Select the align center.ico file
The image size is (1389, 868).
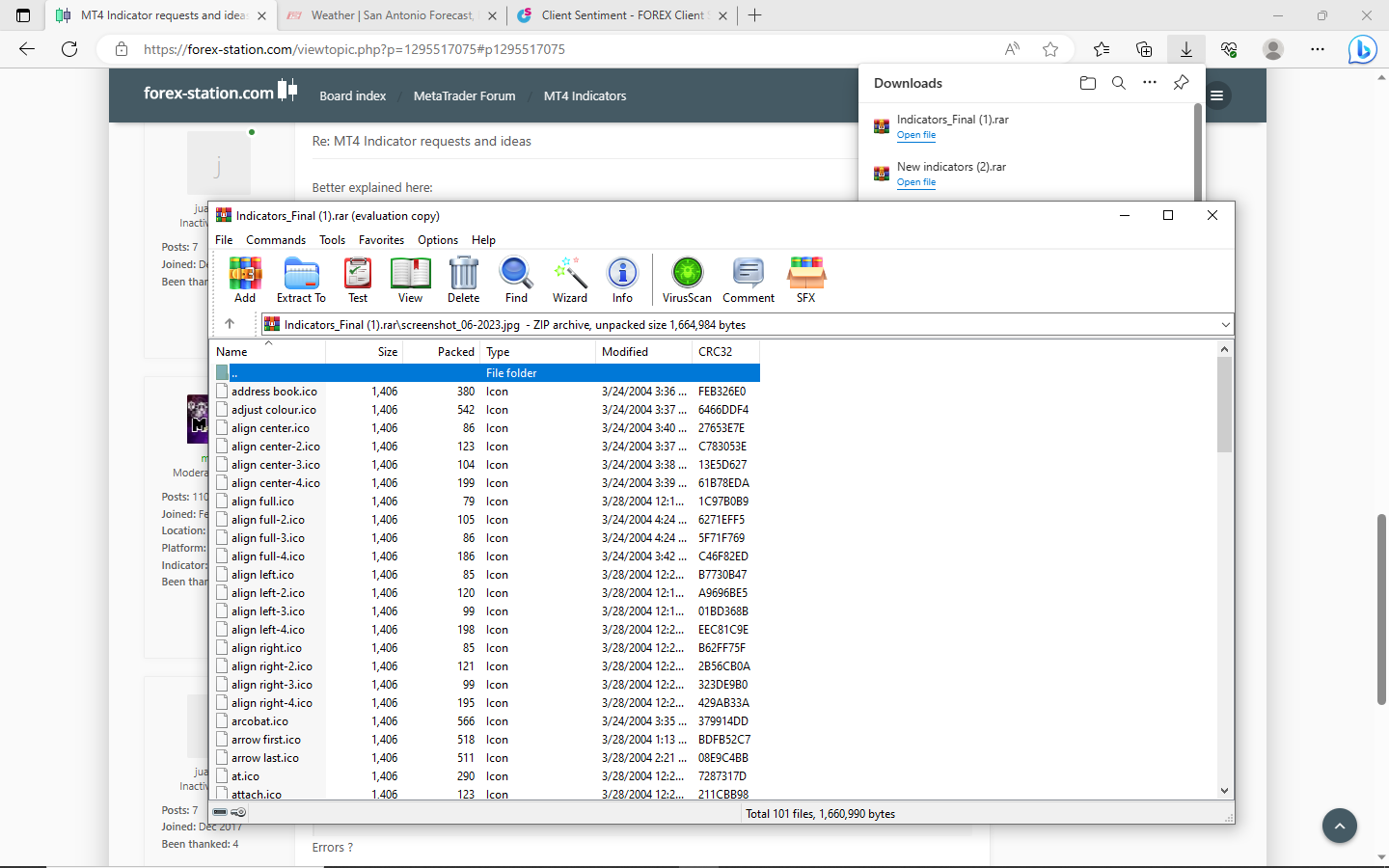click(x=270, y=428)
